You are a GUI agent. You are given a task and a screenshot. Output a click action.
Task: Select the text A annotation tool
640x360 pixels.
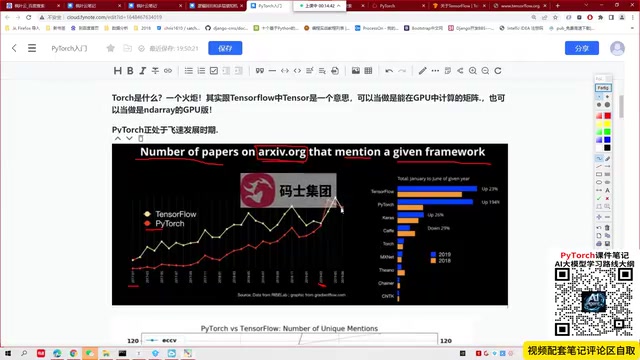[607, 190]
